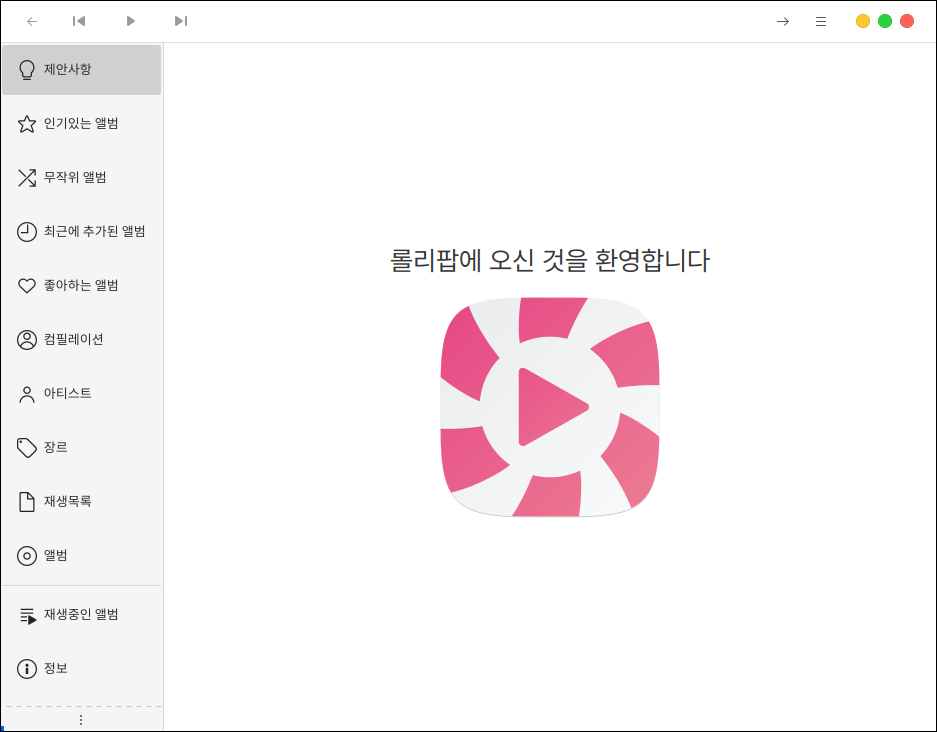This screenshot has width=937, height=732.
Task: Click the Lollypop logo image
Action: coord(550,407)
